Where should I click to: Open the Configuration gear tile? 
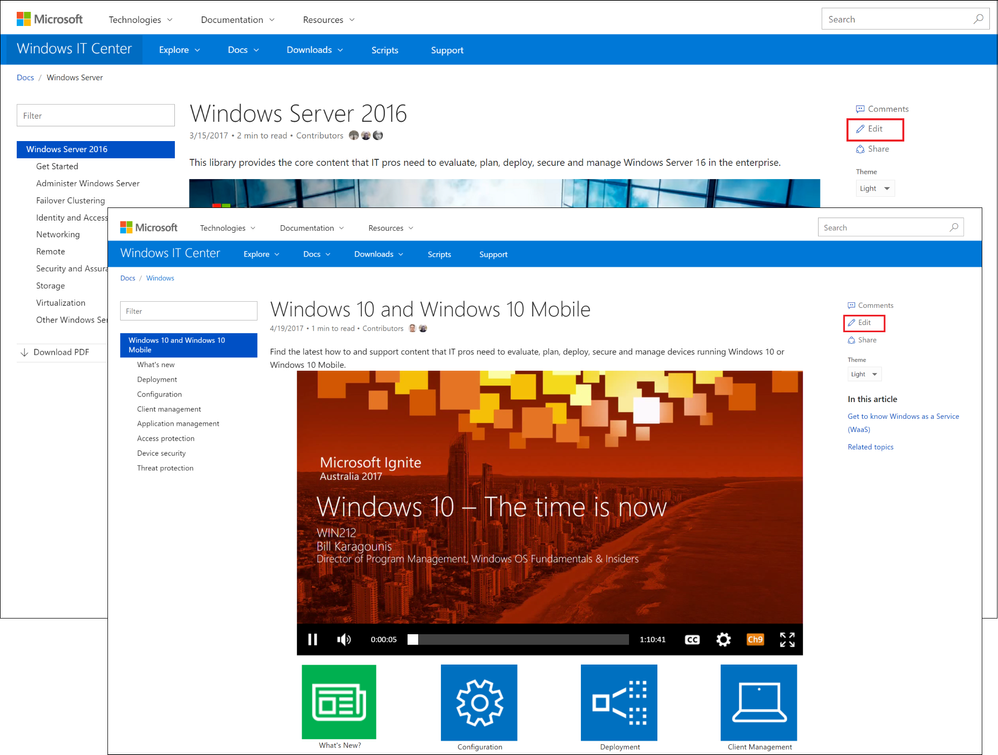coord(479,702)
